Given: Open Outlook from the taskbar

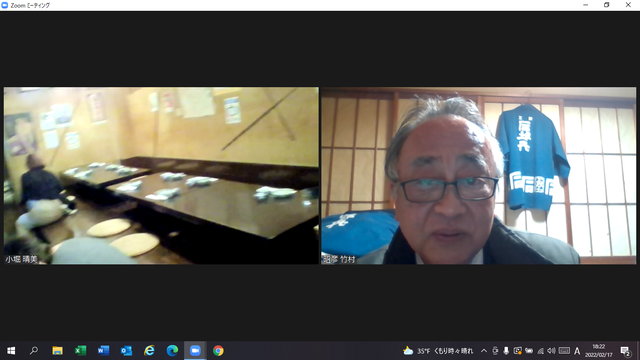Looking at the screenshot, I should pyautogui.click(x=126, y=351).
